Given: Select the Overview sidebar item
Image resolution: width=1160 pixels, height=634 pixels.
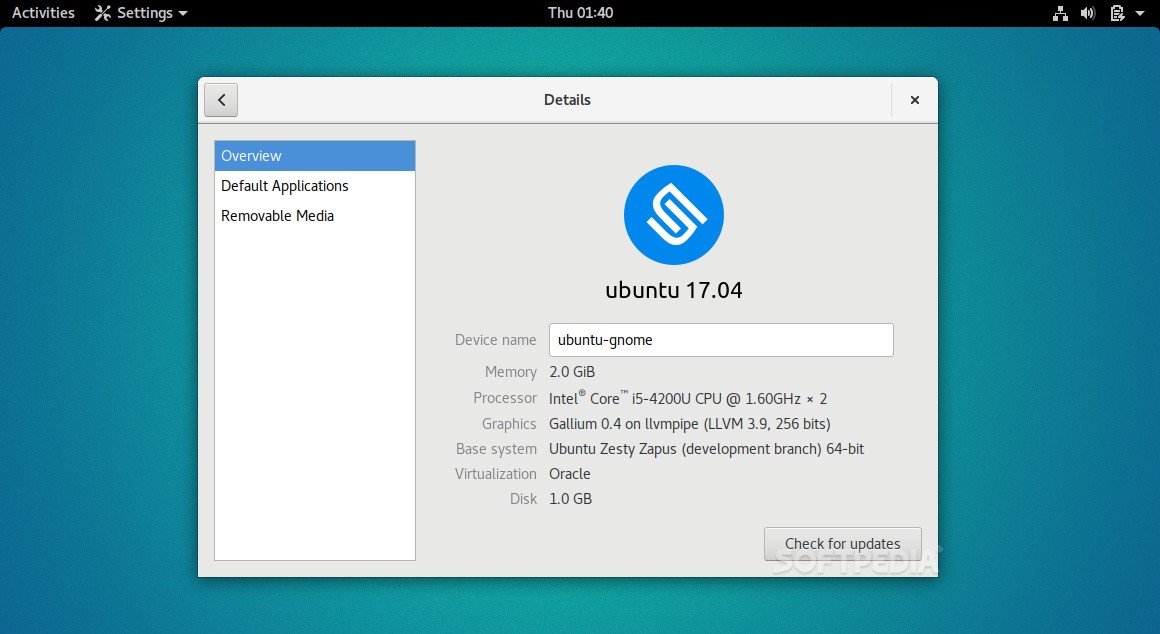Looking at the screenshot, I should pyautogui.click(x=315, y=156).
